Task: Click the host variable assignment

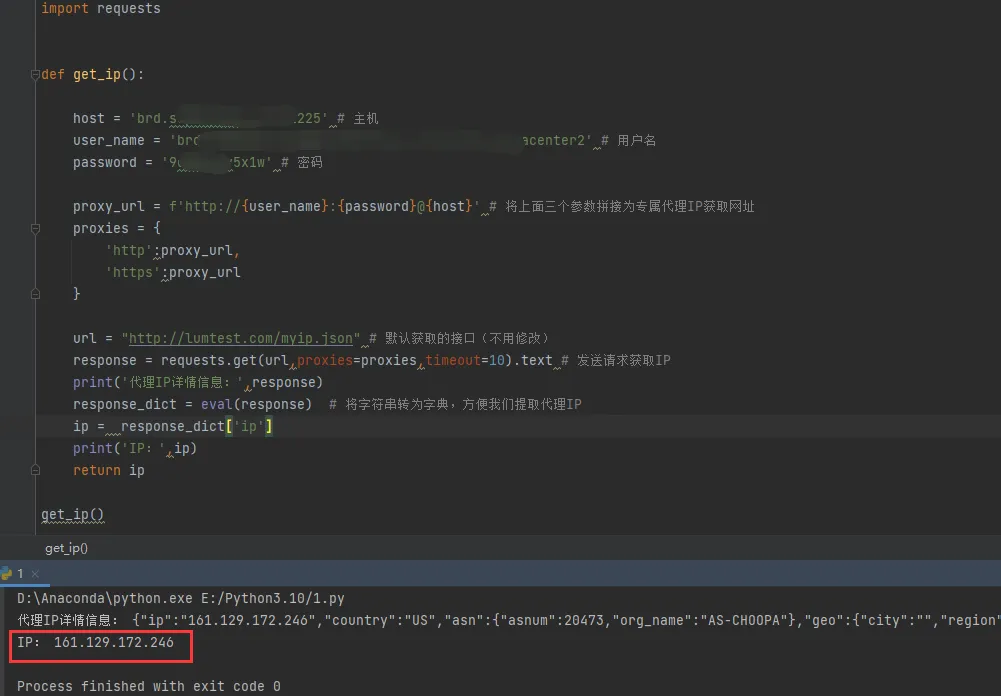Action: point(200,119)
